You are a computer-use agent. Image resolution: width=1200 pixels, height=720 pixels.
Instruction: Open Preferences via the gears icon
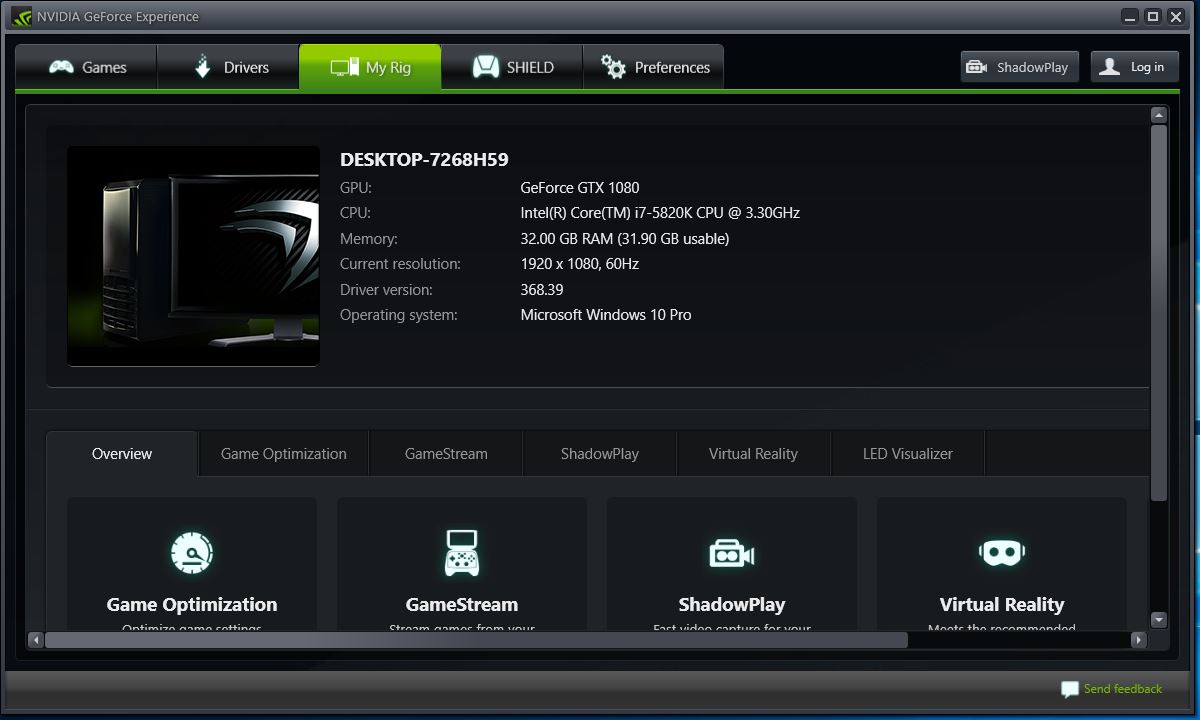click(x=614, y=66)
